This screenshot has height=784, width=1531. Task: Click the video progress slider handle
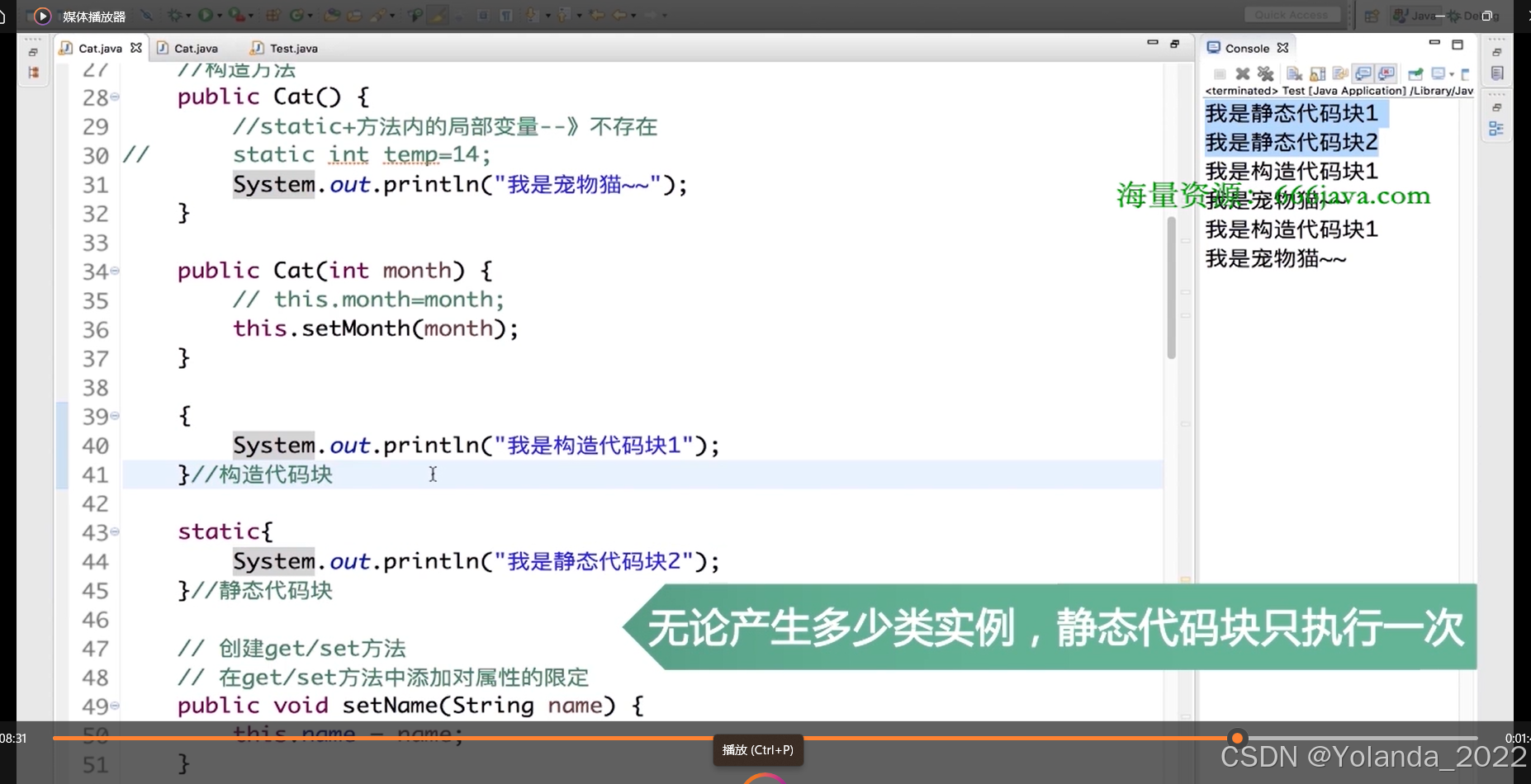click(x=1237, y=738)
